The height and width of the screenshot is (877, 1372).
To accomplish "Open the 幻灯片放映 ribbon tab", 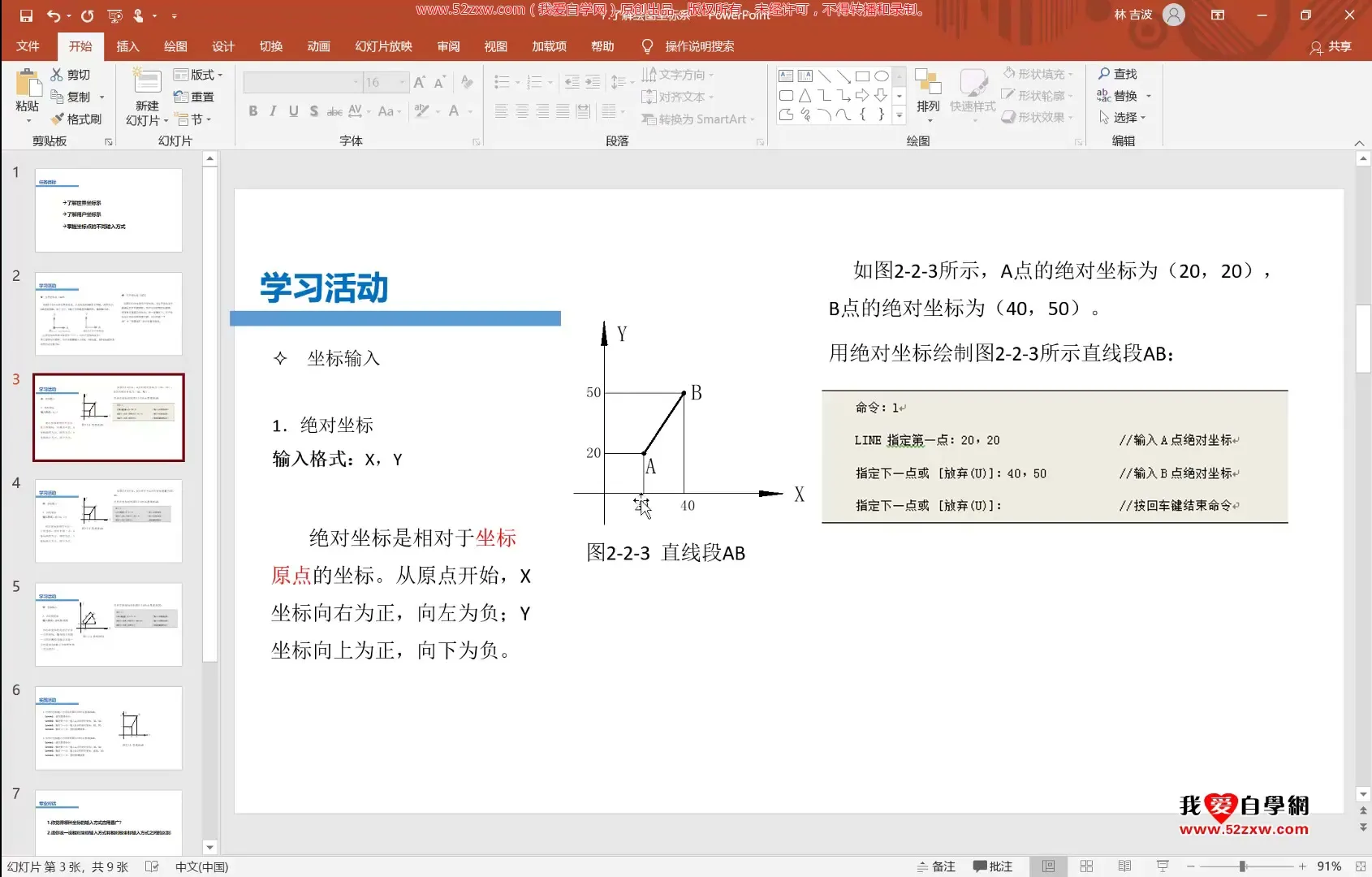I will click(383, 46).
